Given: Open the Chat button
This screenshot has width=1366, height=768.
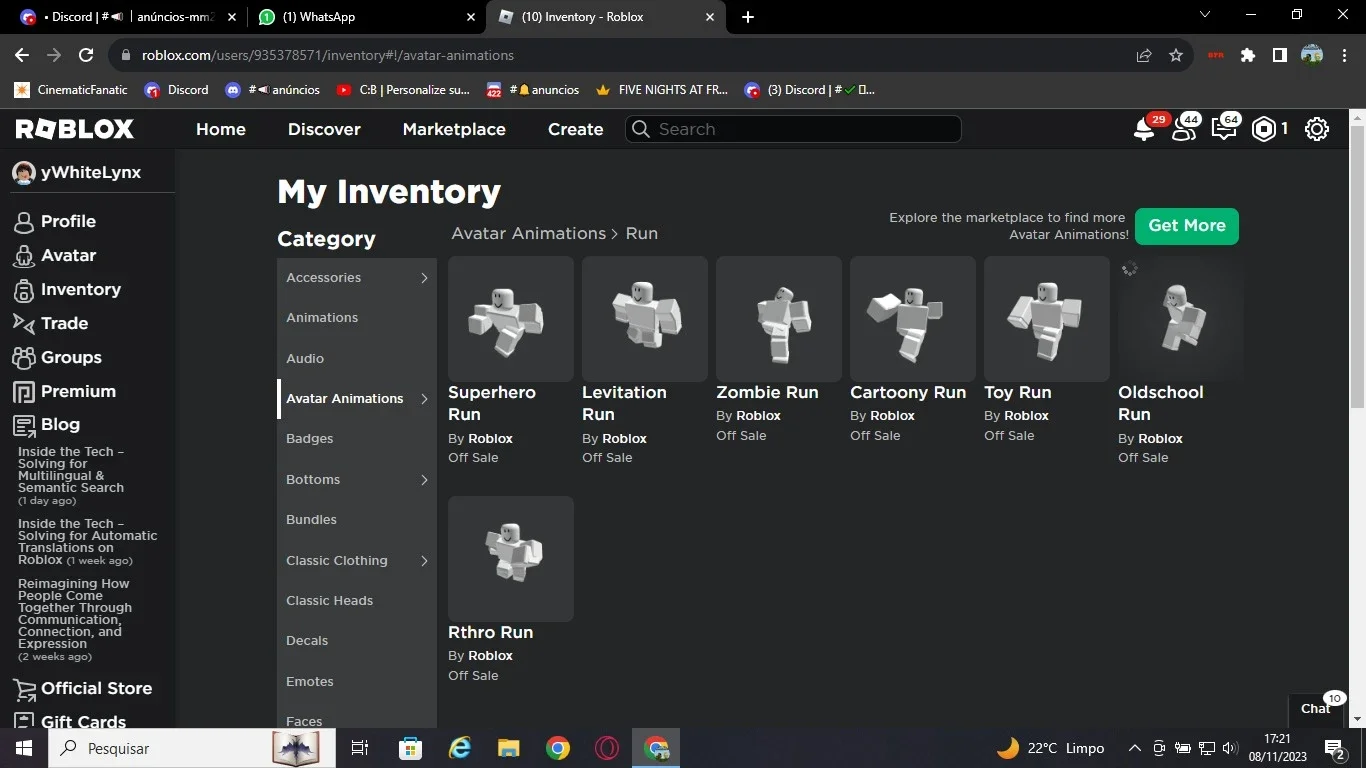Looking at the screenshot, I should (1316, 708).
